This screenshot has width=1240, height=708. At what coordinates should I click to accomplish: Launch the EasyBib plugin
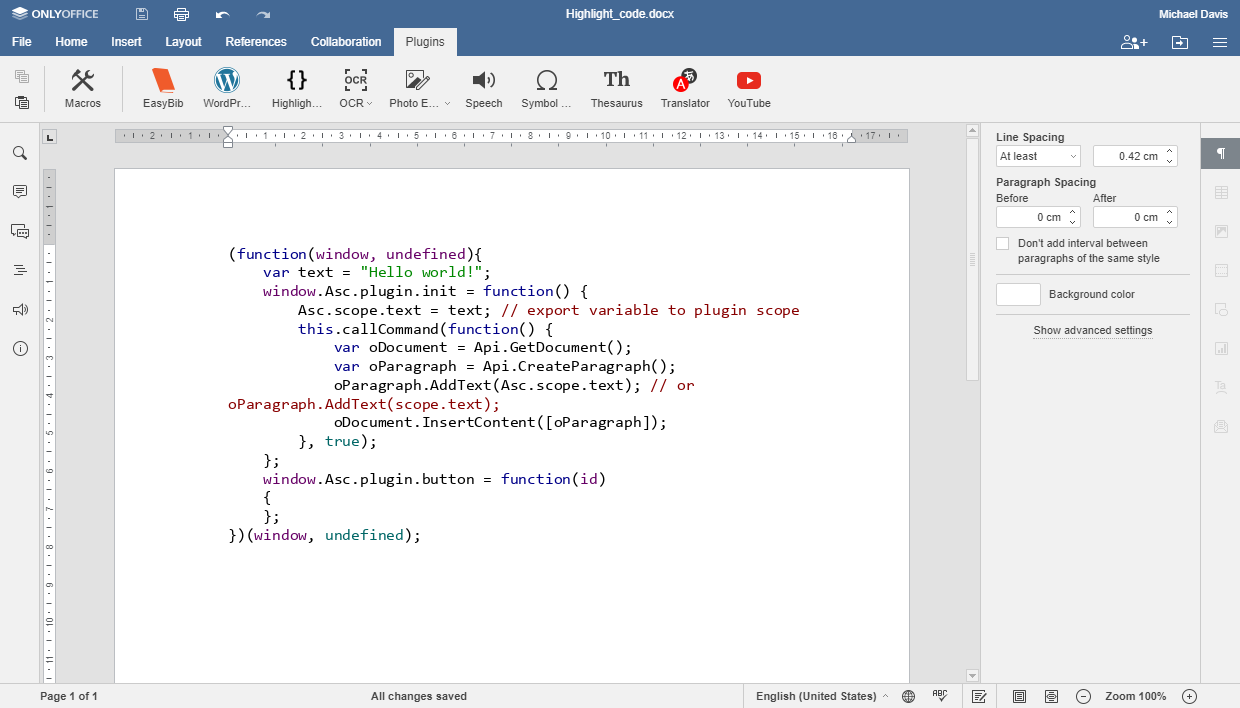point(163,89)
